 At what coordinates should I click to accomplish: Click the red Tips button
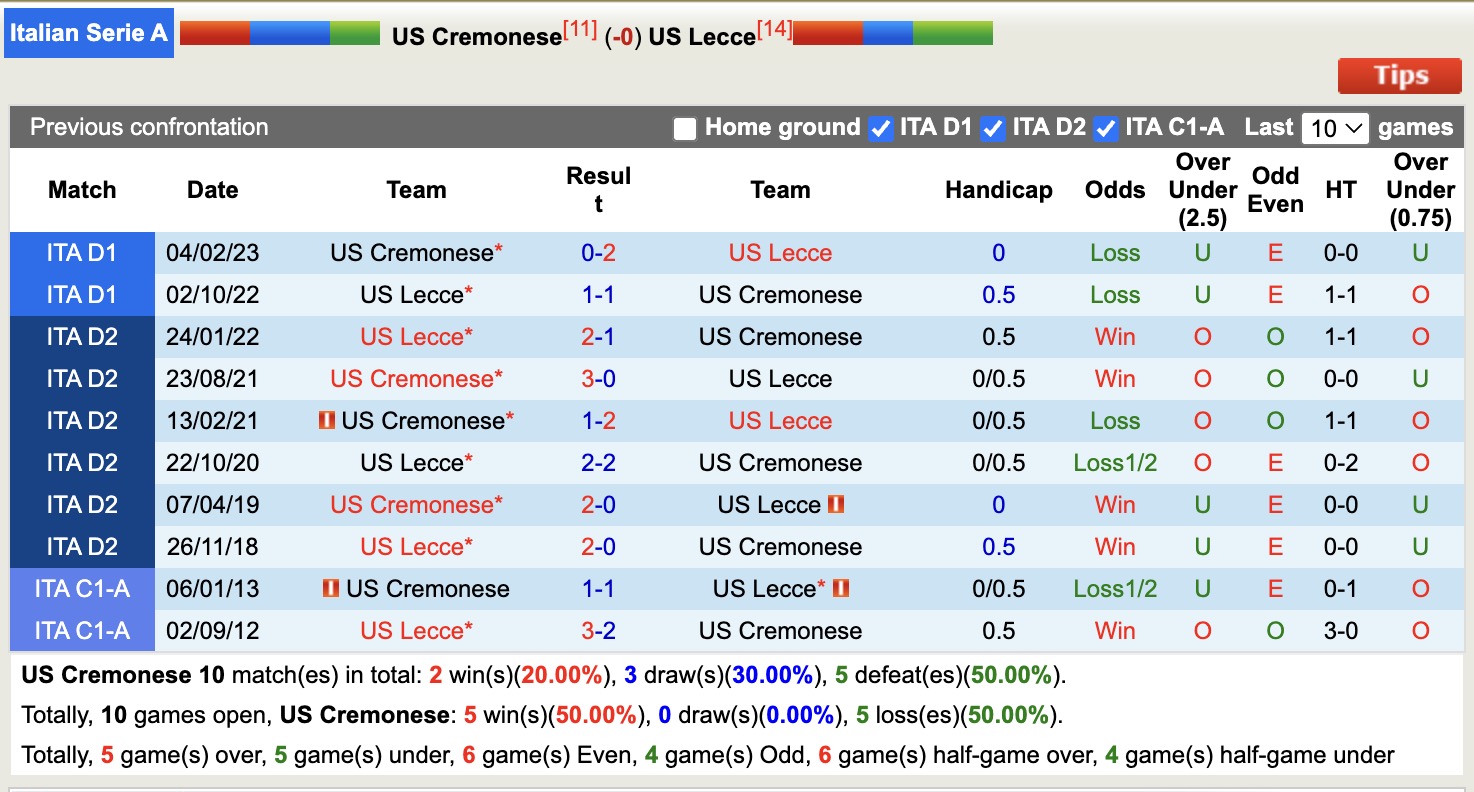(1399, 75)
